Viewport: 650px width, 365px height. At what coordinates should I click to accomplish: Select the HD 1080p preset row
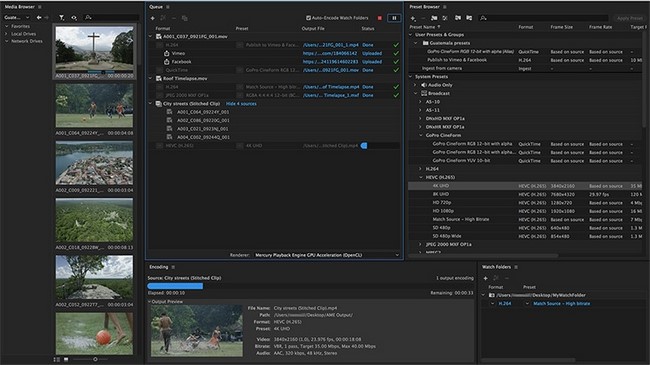(x=526, y=211)
